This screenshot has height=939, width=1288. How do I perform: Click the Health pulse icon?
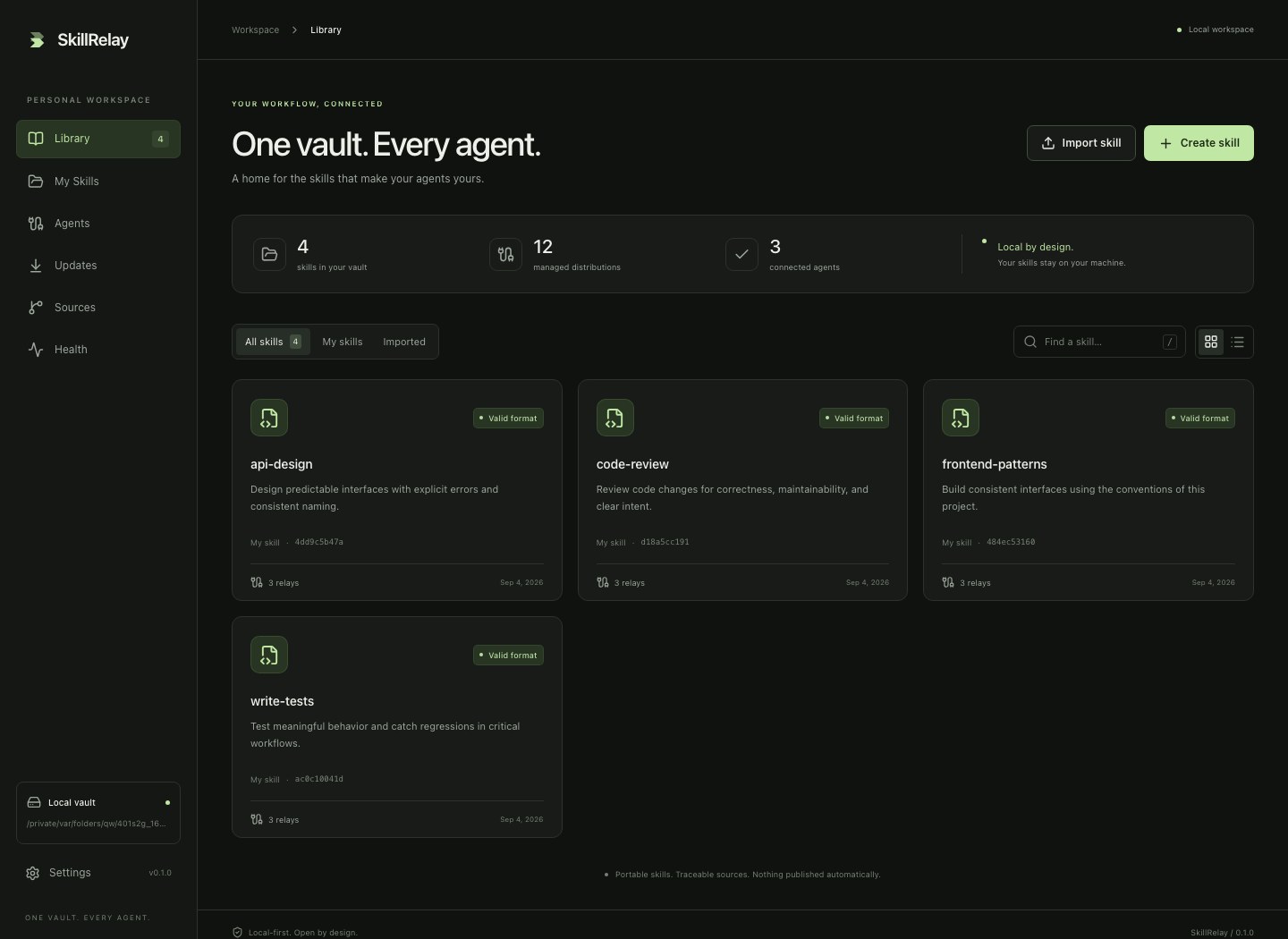(36, 350)
